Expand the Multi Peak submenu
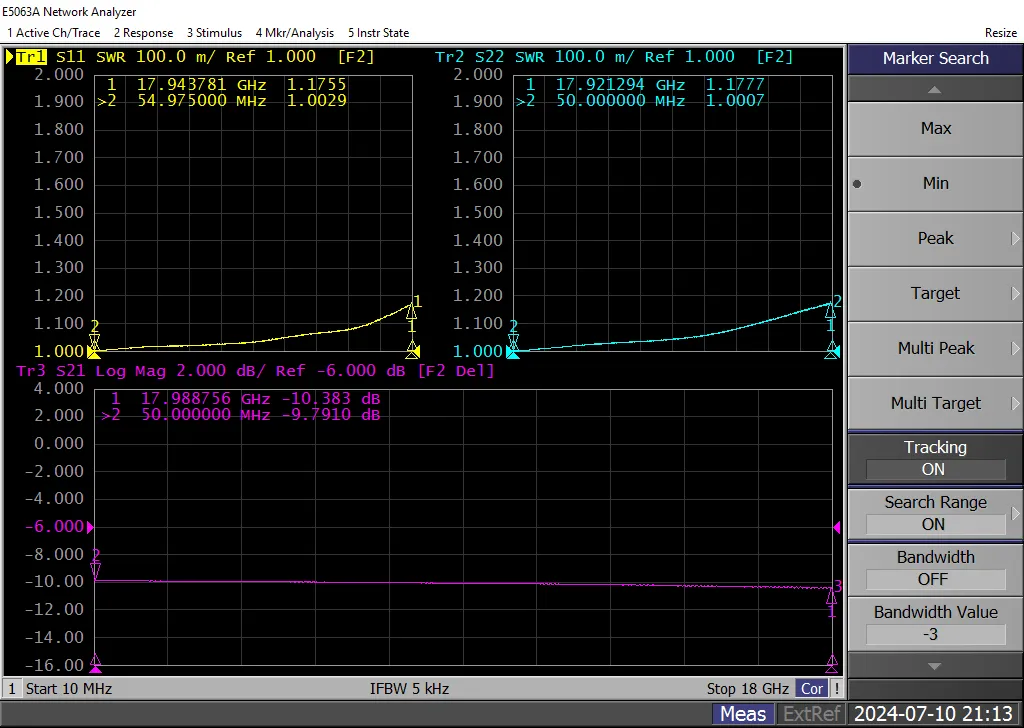This screenshot has height=728, width=1024. point(935,348)
